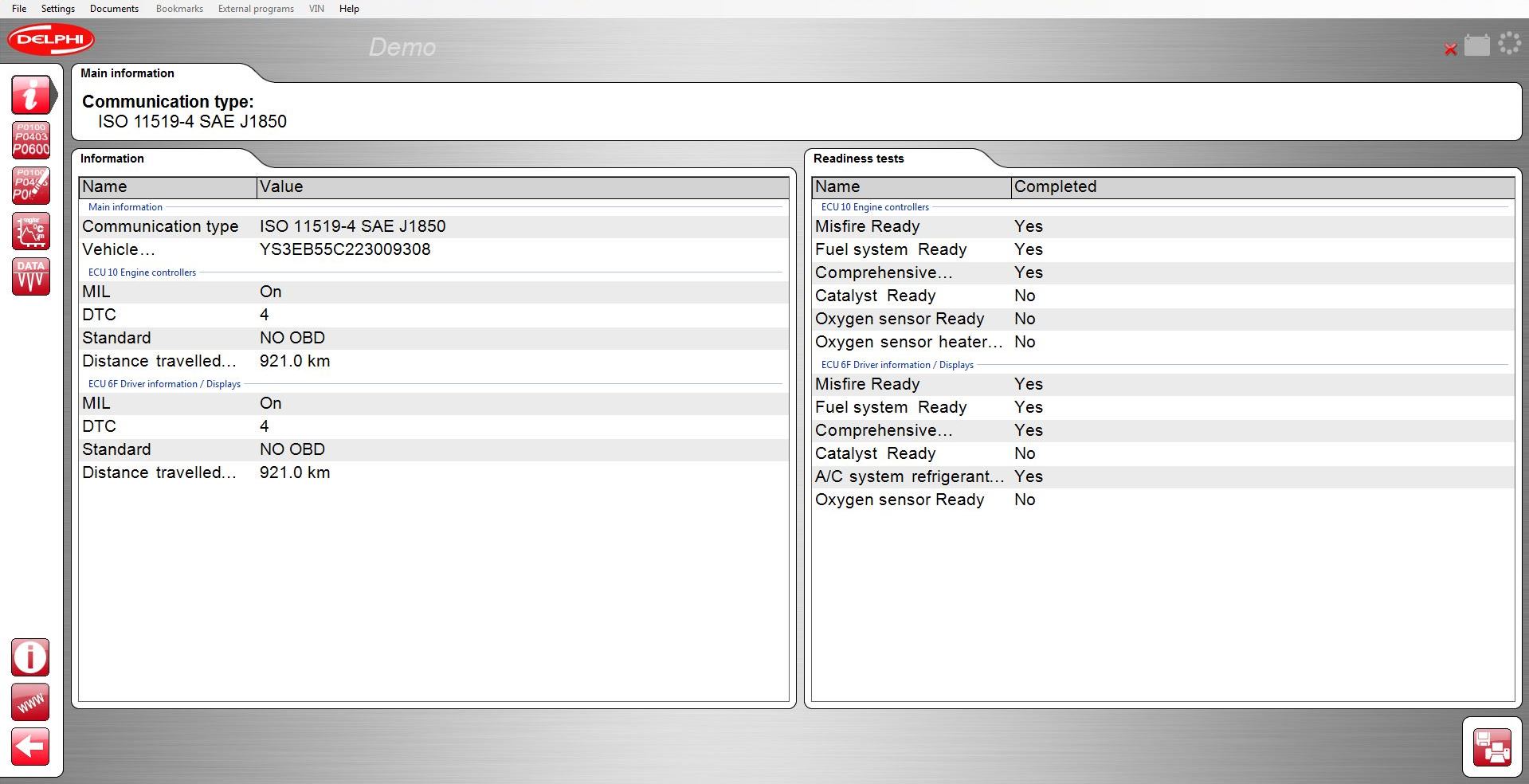Click the round info help icon
This screenshot has width=1529, height=784.
pos(31,657)
